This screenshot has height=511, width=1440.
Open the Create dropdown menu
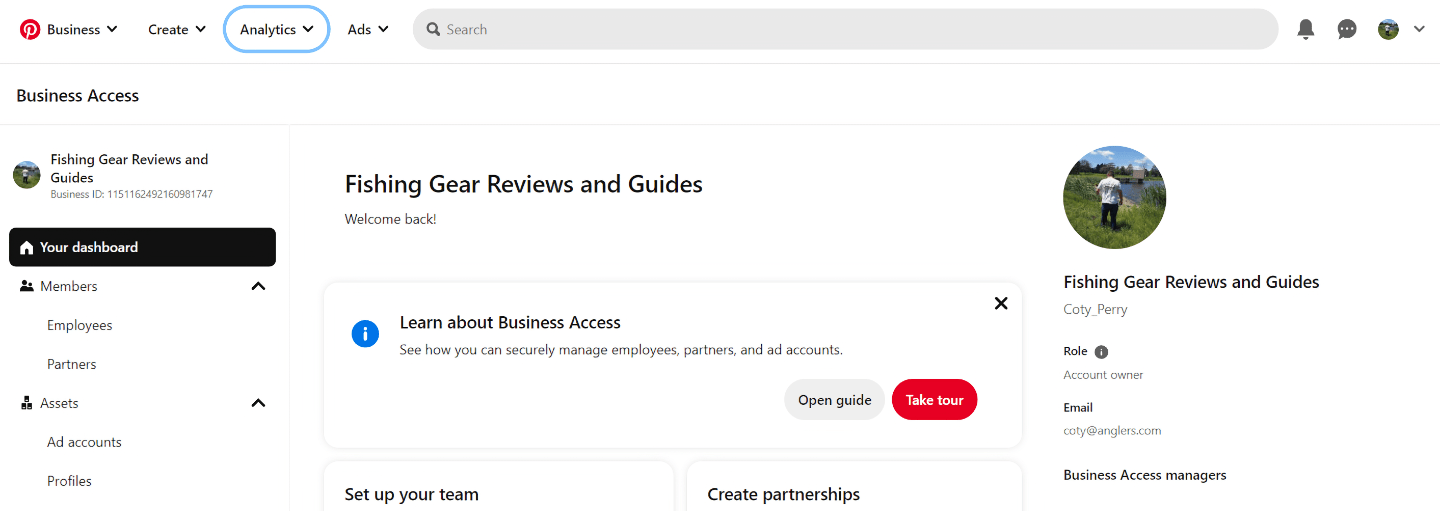[177, 29]
